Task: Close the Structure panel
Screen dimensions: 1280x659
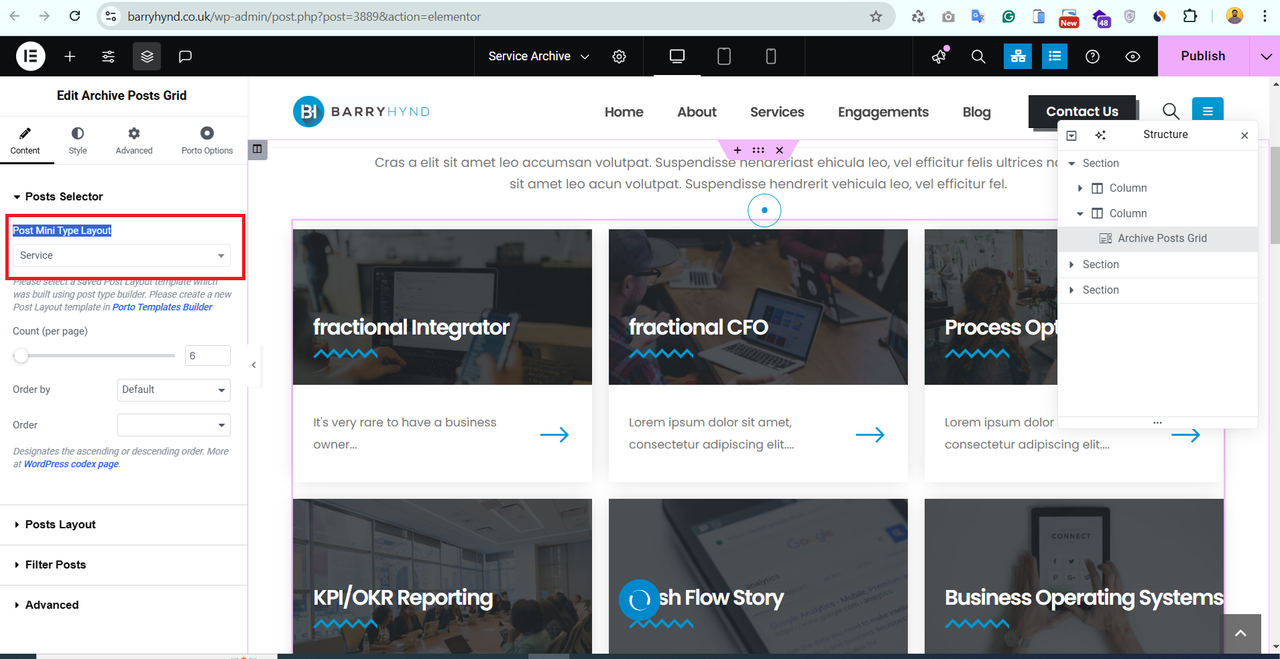Action: tap(1244, 135)
